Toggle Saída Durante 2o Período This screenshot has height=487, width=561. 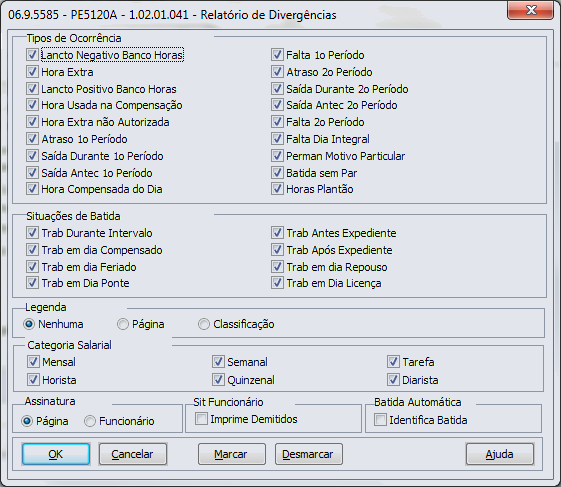[277, 88]
